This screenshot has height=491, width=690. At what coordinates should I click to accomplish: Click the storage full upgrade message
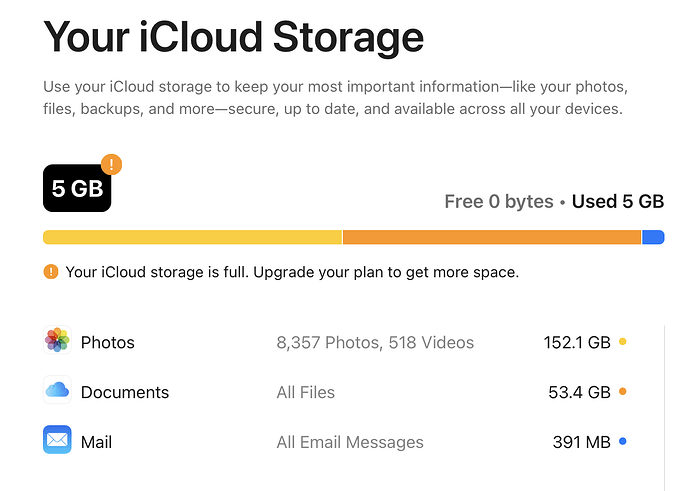(292, 272)
